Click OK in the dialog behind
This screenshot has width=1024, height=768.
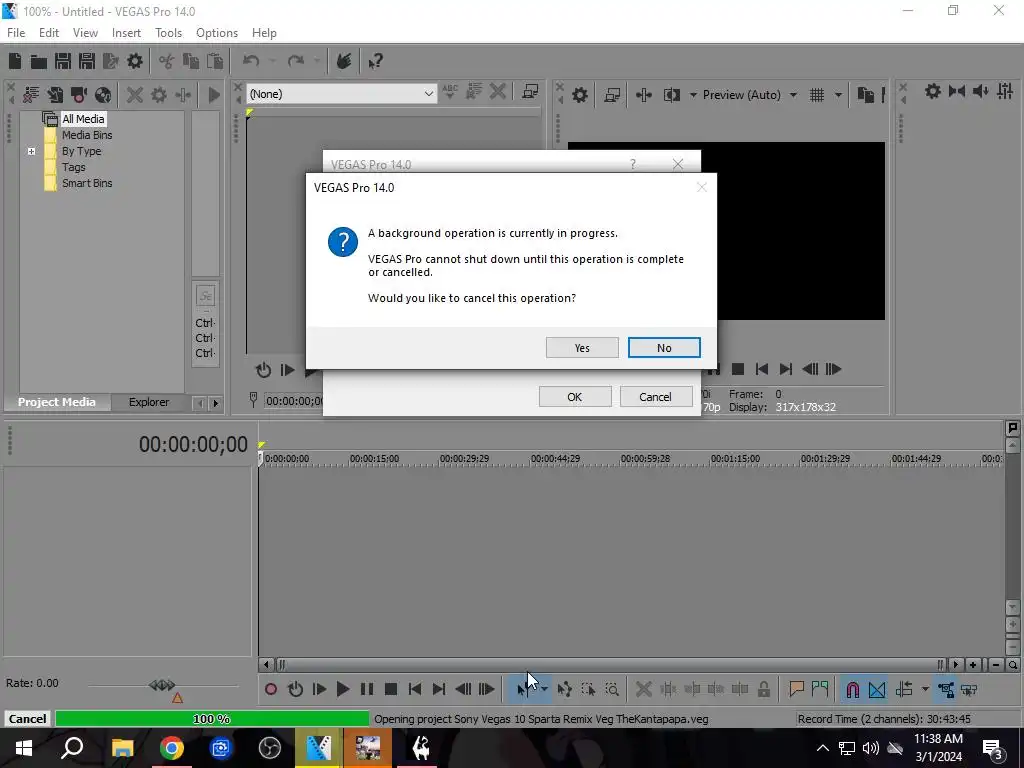[x=575, y=397]
